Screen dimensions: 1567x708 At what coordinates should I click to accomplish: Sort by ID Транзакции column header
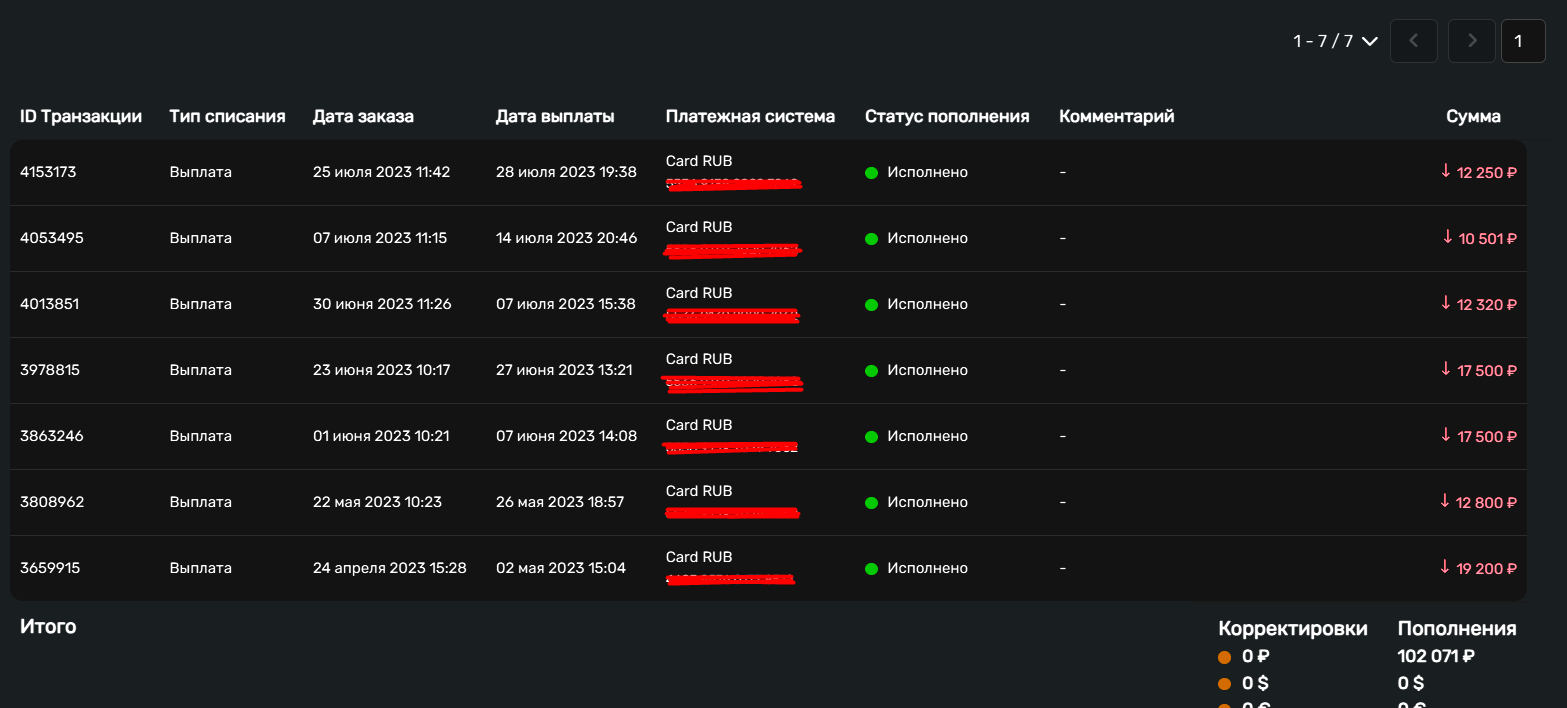(x=81, y=116)
